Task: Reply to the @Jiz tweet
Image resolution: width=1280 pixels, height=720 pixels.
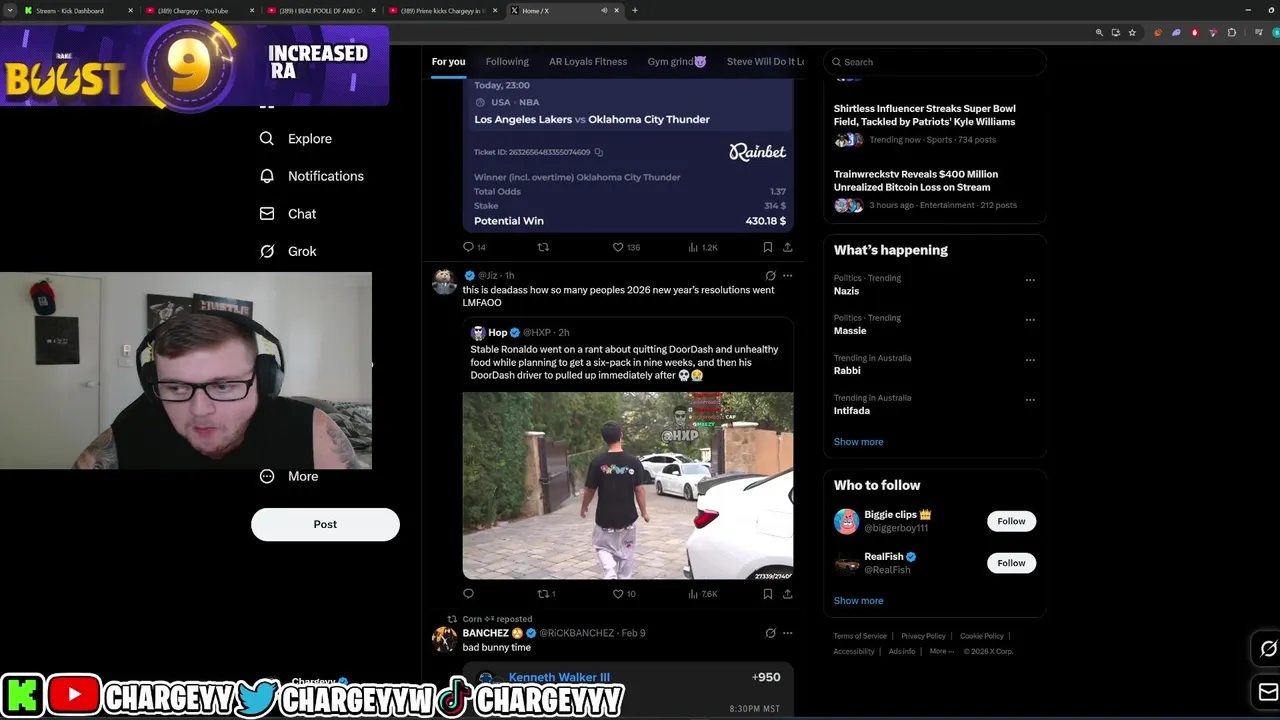Action: click(x=468, y=594)
